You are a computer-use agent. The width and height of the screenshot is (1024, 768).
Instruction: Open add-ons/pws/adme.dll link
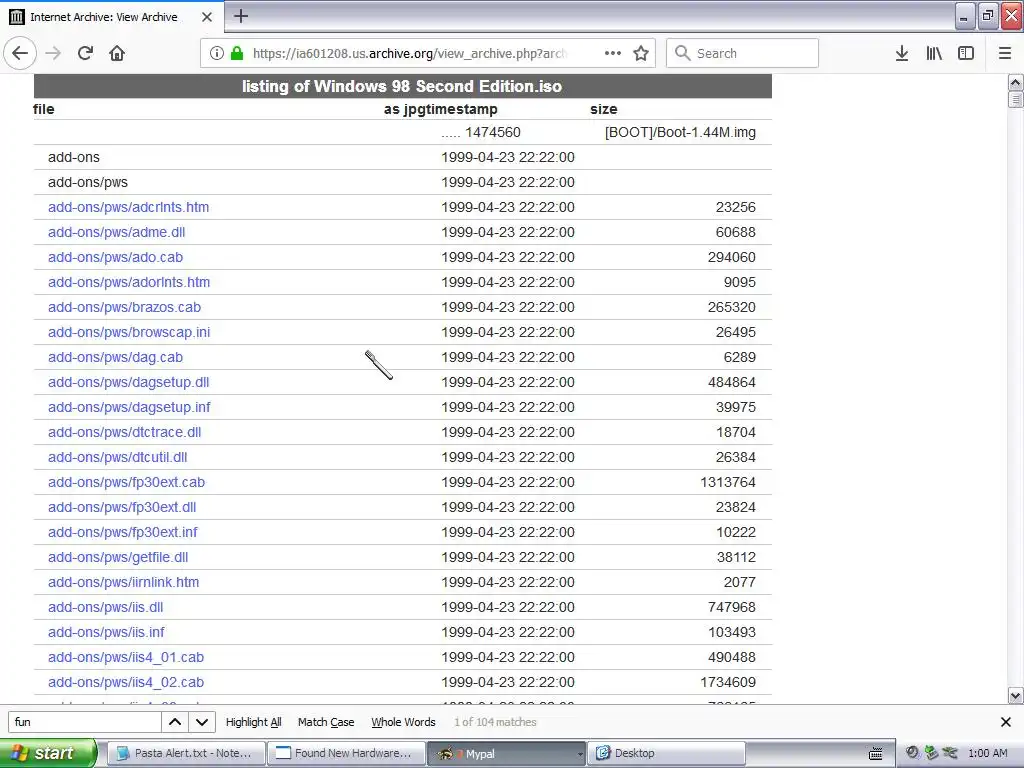(x=116, y=232)
